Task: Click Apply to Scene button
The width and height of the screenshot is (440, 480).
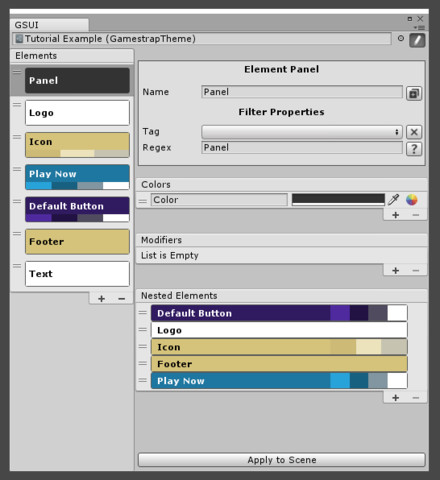Action: click(x=282, y=460)
